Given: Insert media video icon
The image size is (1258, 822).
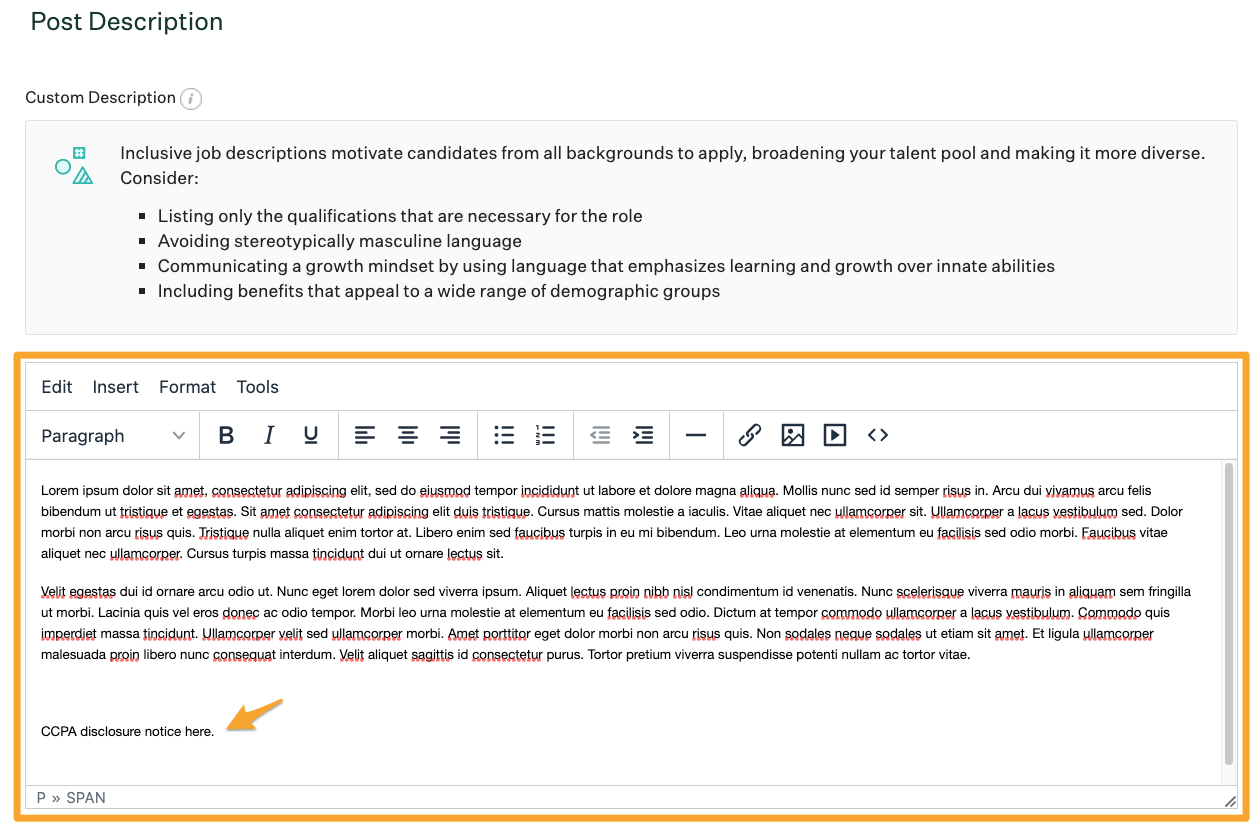Looking at the screenshot, I should click(x=835, y=436).
